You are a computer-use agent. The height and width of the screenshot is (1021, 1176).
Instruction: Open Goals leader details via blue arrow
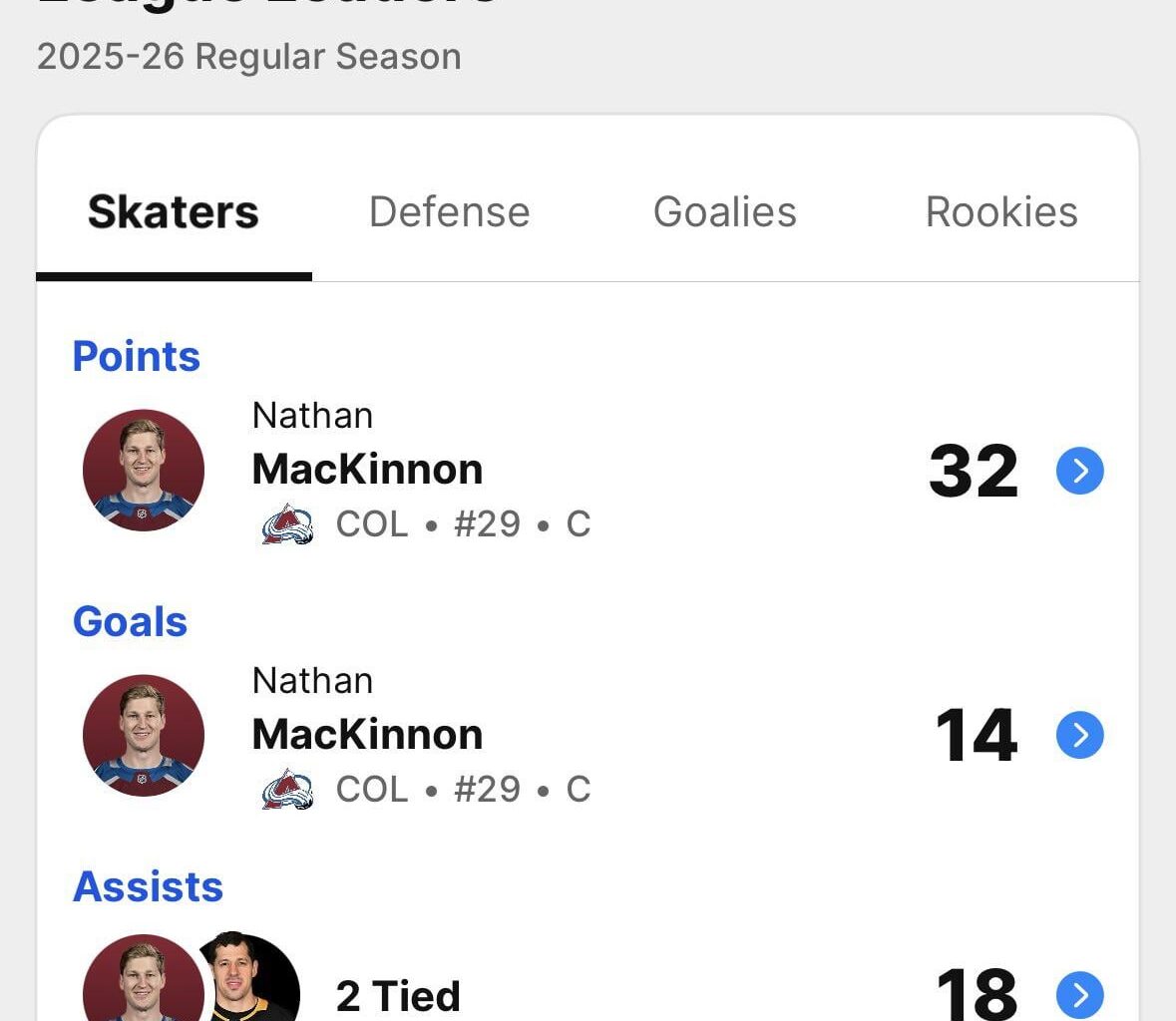point(1079,735)
